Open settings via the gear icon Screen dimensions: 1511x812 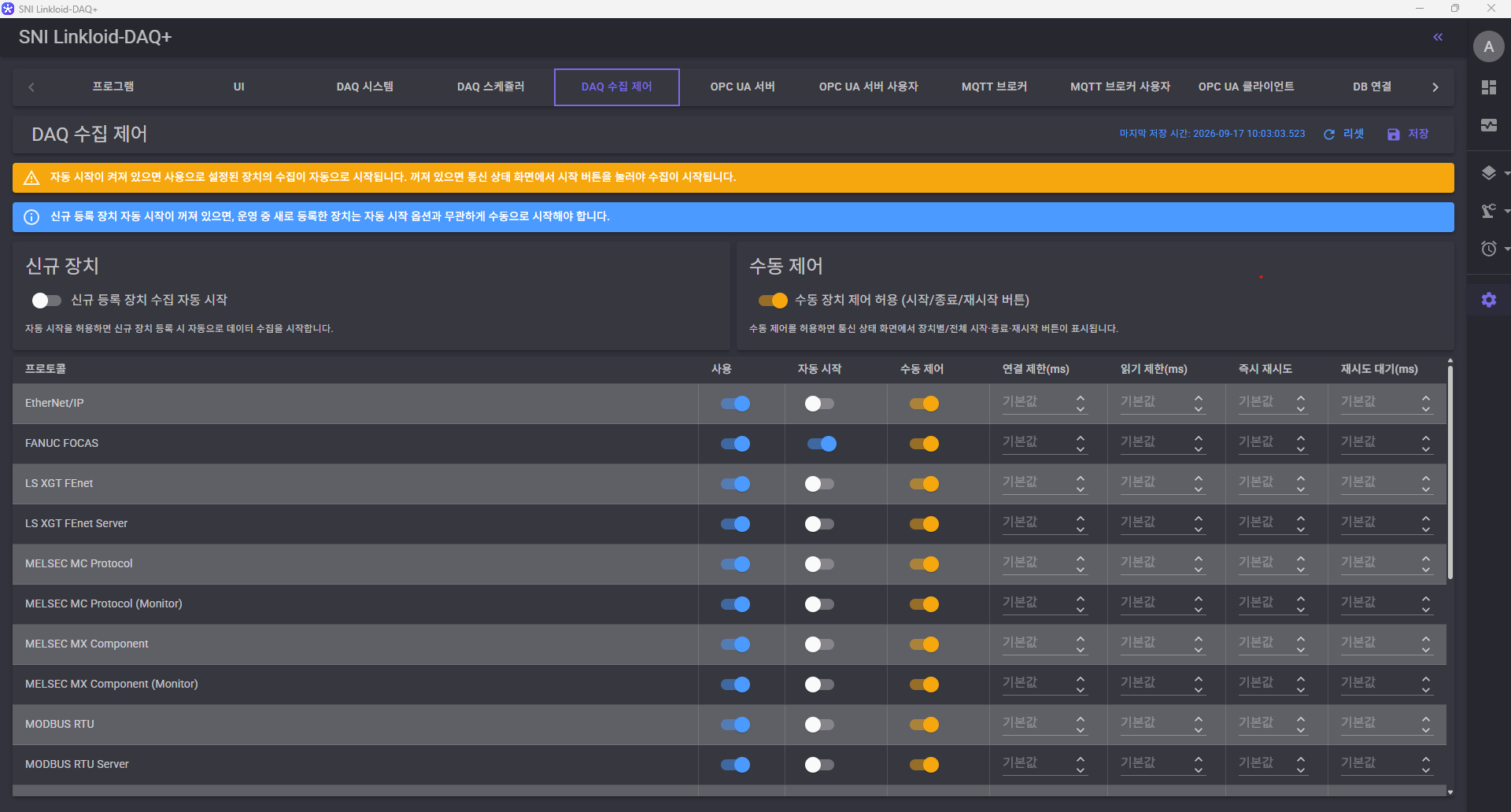[x=1488, y=300]
